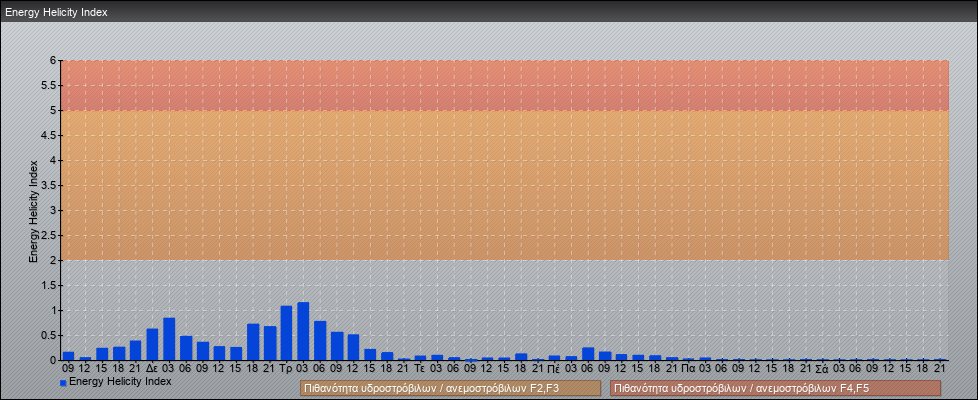978x400 pixels.
Task: Select the Σά day label on the x-axis
Action: pos(822,369)
